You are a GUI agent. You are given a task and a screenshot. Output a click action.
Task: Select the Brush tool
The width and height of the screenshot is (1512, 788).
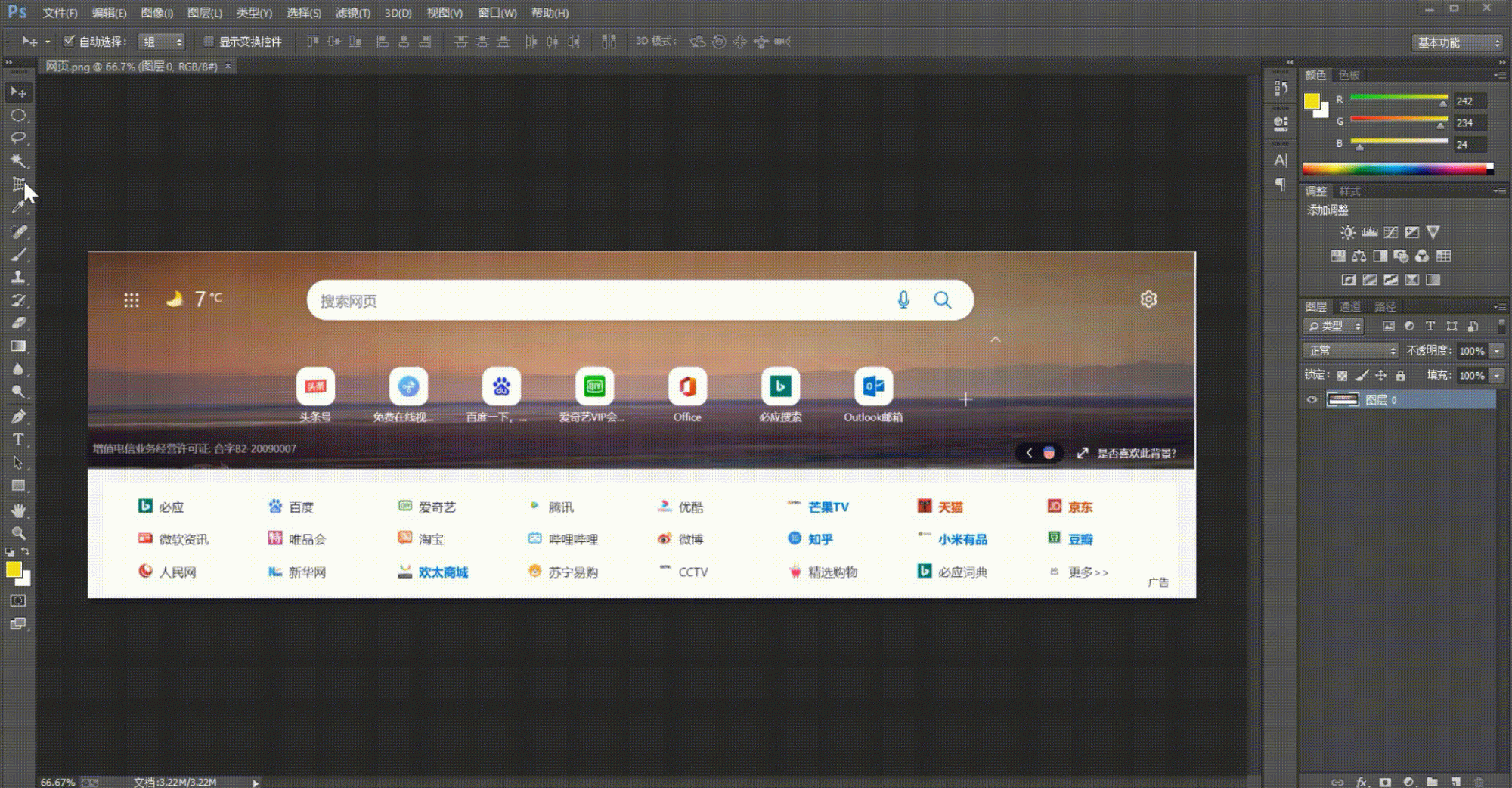click(x=18, y=254)
